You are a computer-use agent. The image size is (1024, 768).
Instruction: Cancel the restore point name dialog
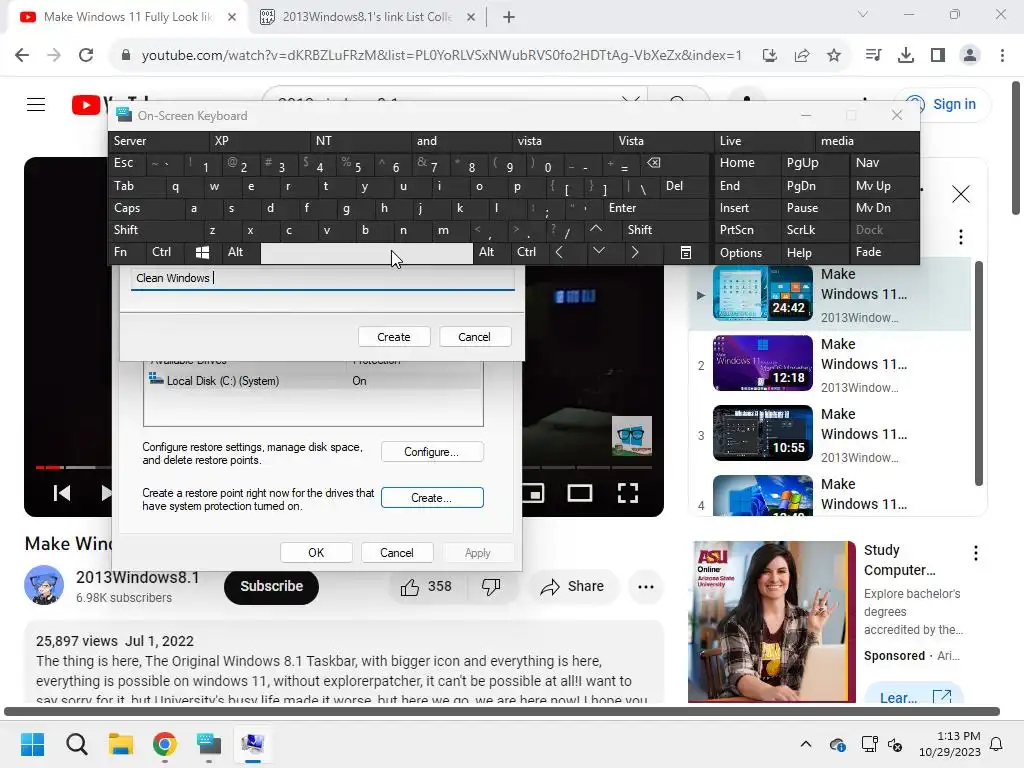[474, 337]
